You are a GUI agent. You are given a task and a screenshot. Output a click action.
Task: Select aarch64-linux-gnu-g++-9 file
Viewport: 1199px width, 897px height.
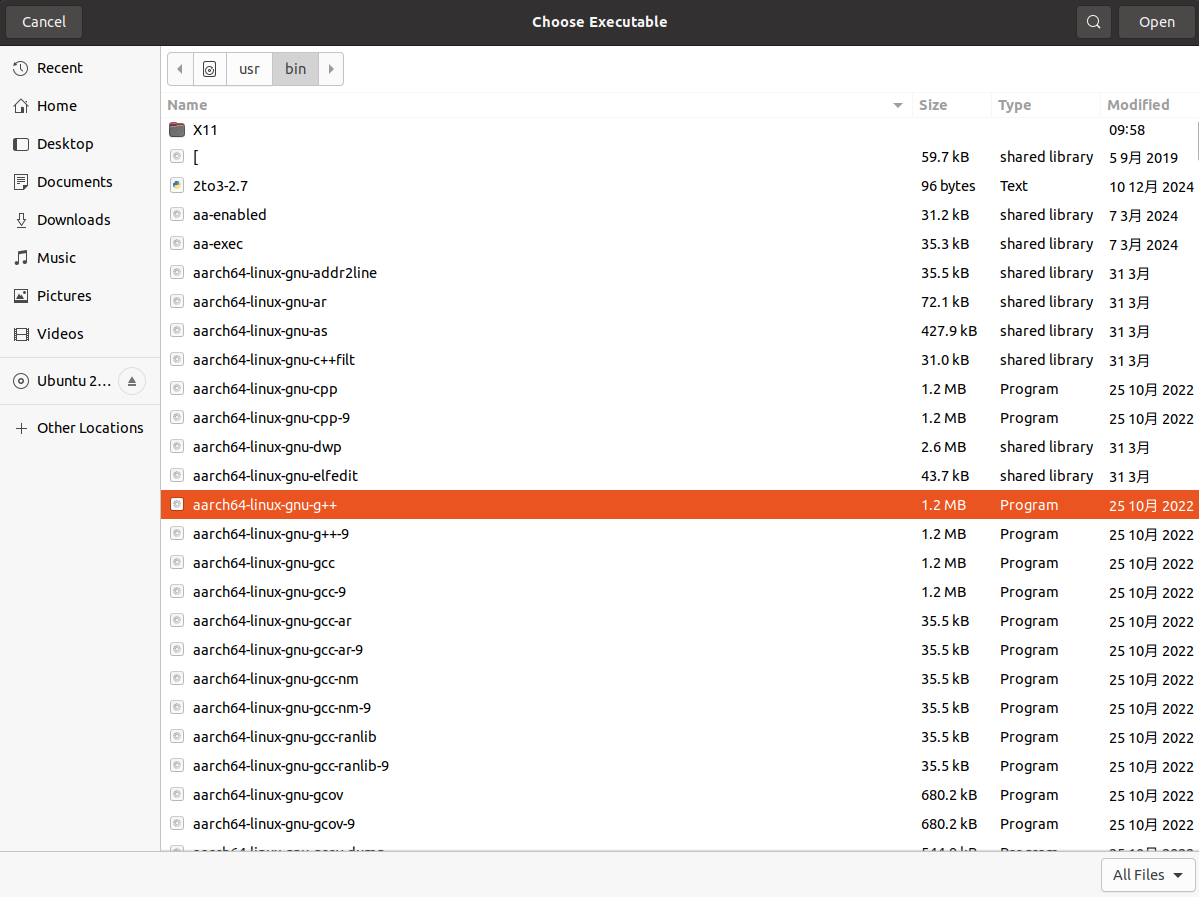pos(679,534)
